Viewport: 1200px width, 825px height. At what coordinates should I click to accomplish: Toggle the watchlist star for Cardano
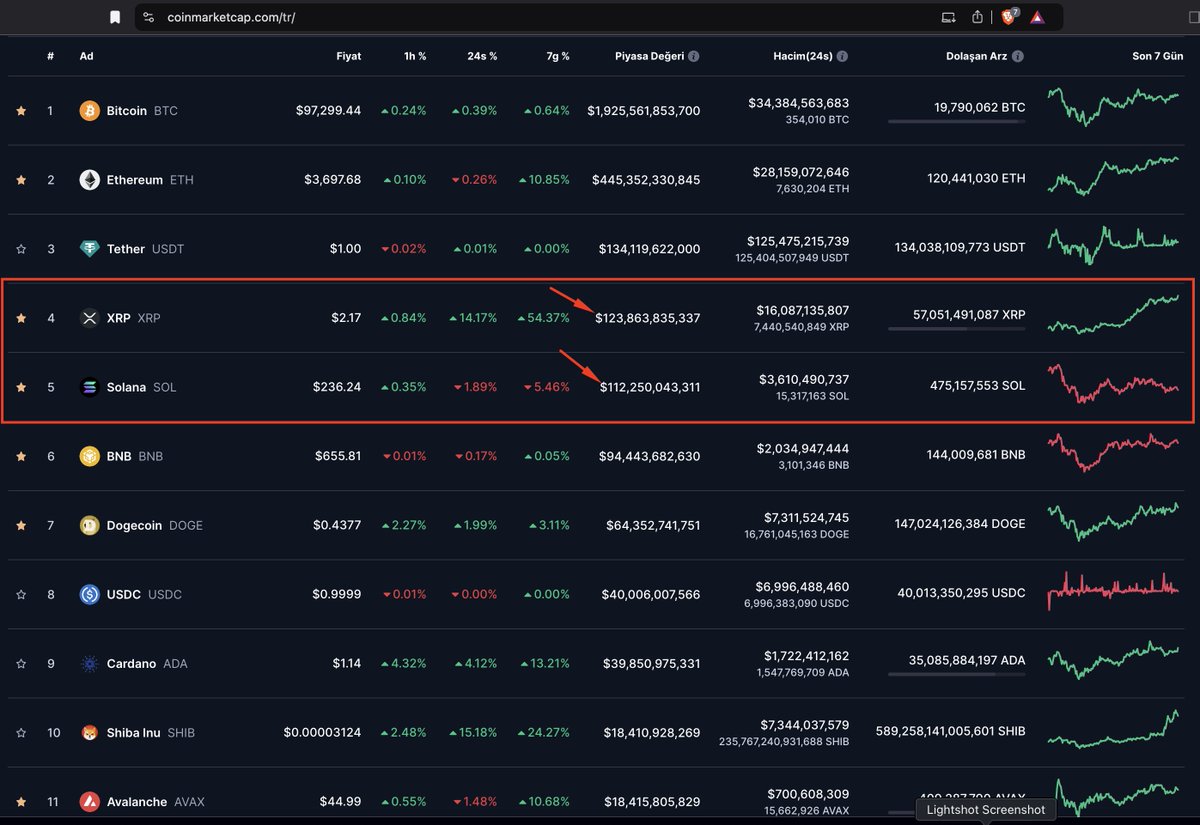coord(21,663)
